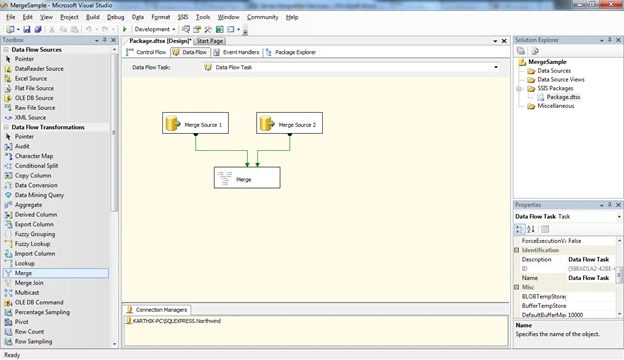Image resolution: width=624 pixels, height=360 pixels.
Task: Select Multicast transformation in toolbox
Action: click(27, 292)
